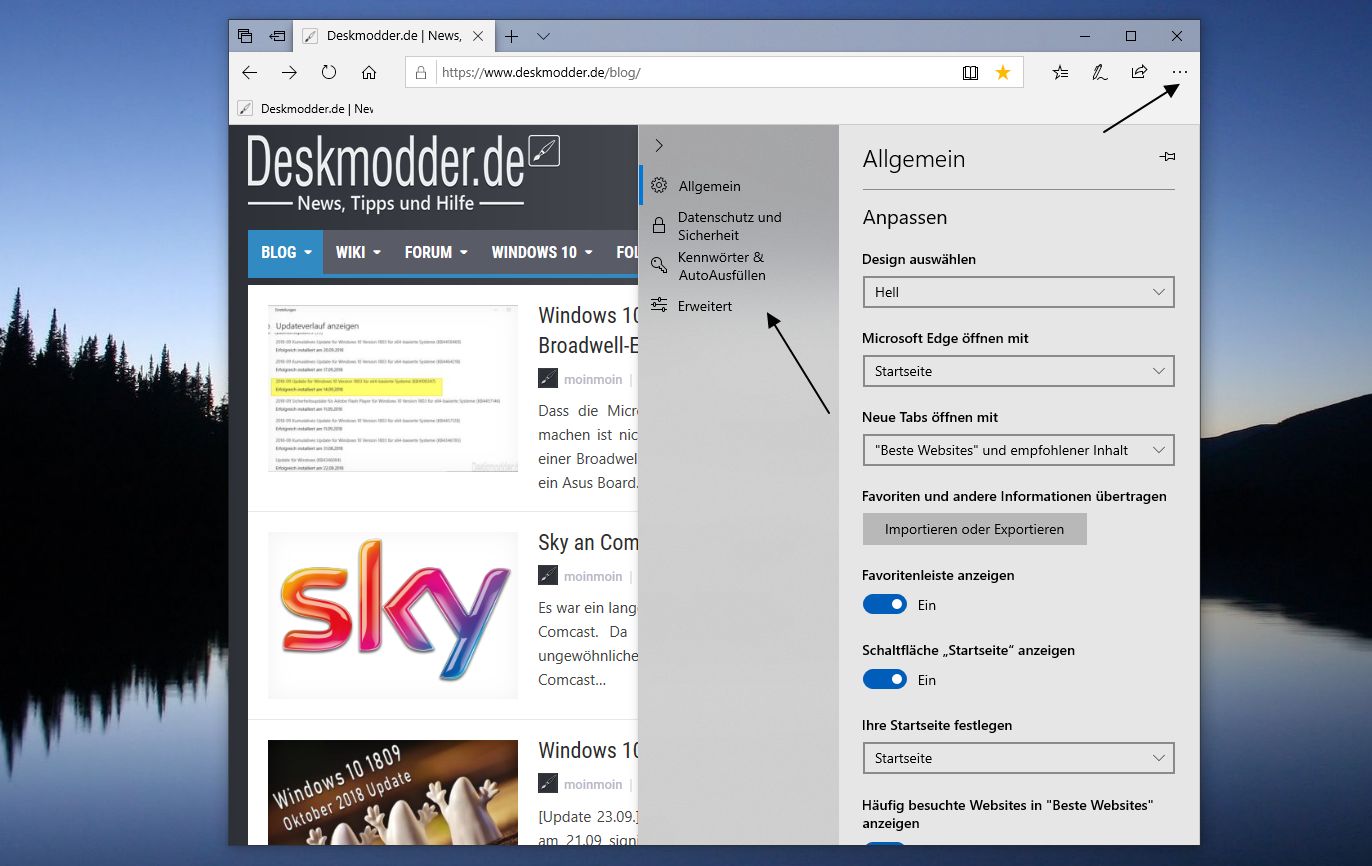Open the Windows 10 1809 ghost thumbnail
Viewport: 1372px width, 866px height.
393,792
